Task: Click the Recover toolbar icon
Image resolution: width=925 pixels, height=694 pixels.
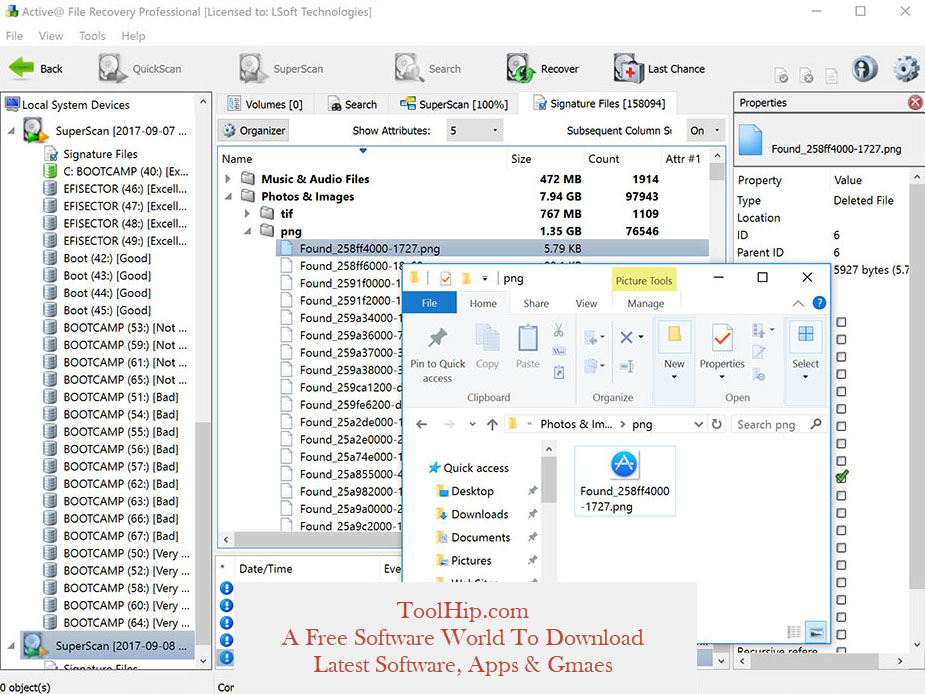Action: [519, 68]
